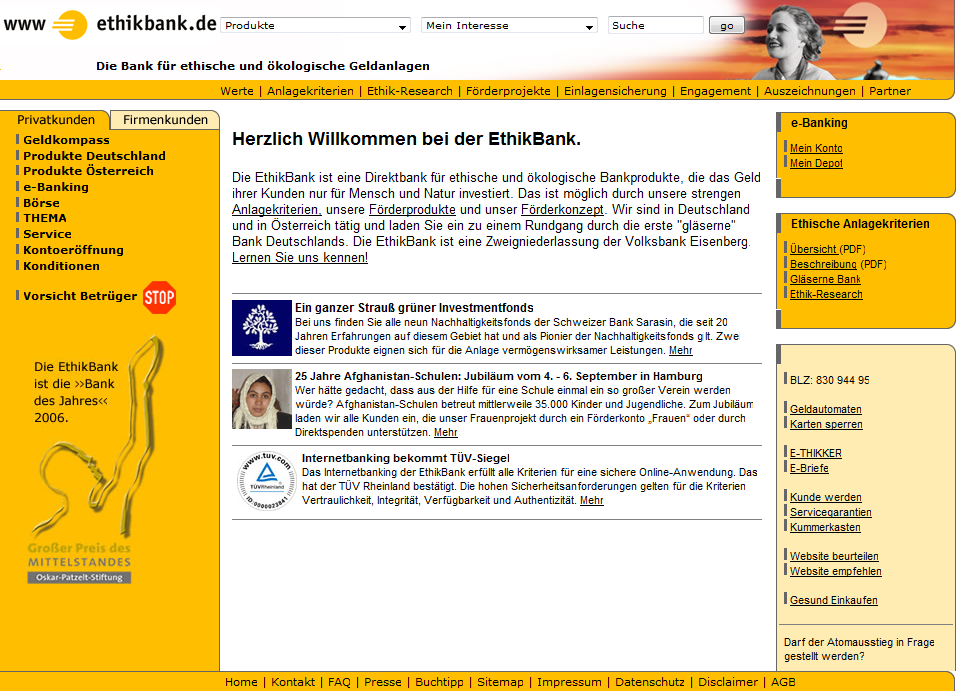958x691 pixels.
Task: Open the Mein Konto e-Banking link
Action: [816, 148]
